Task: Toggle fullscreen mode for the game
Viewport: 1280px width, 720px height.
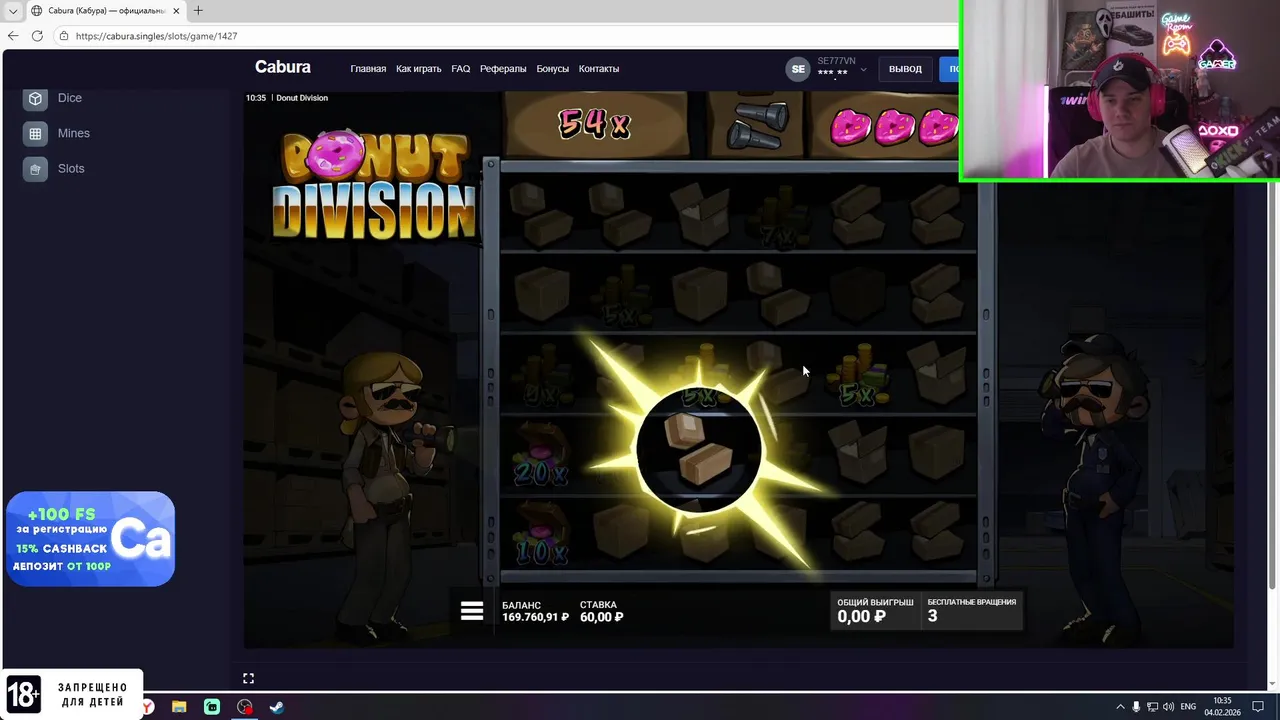Action: 248,678
